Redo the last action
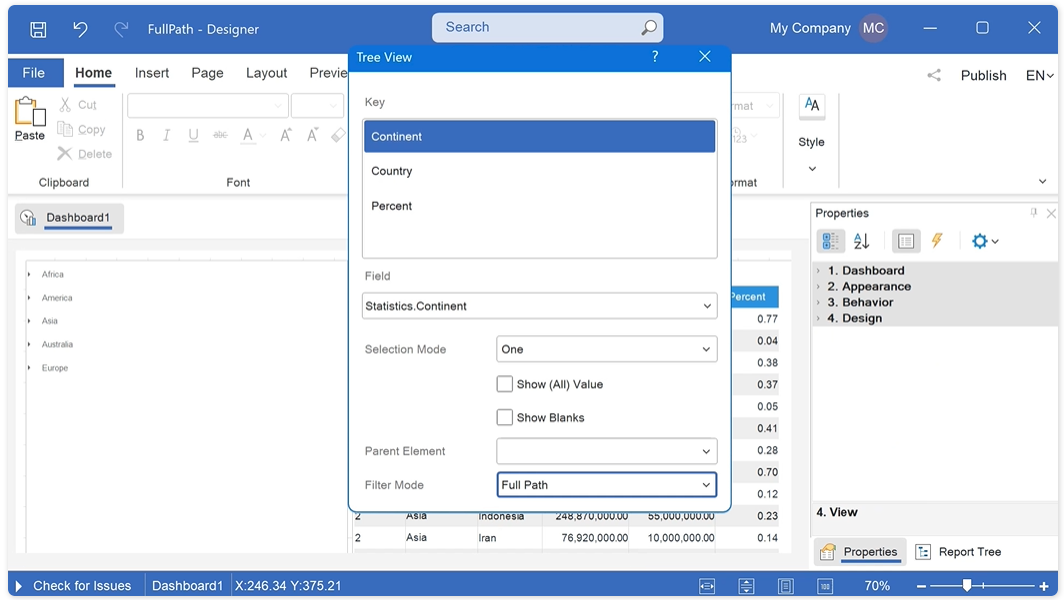 121,29
